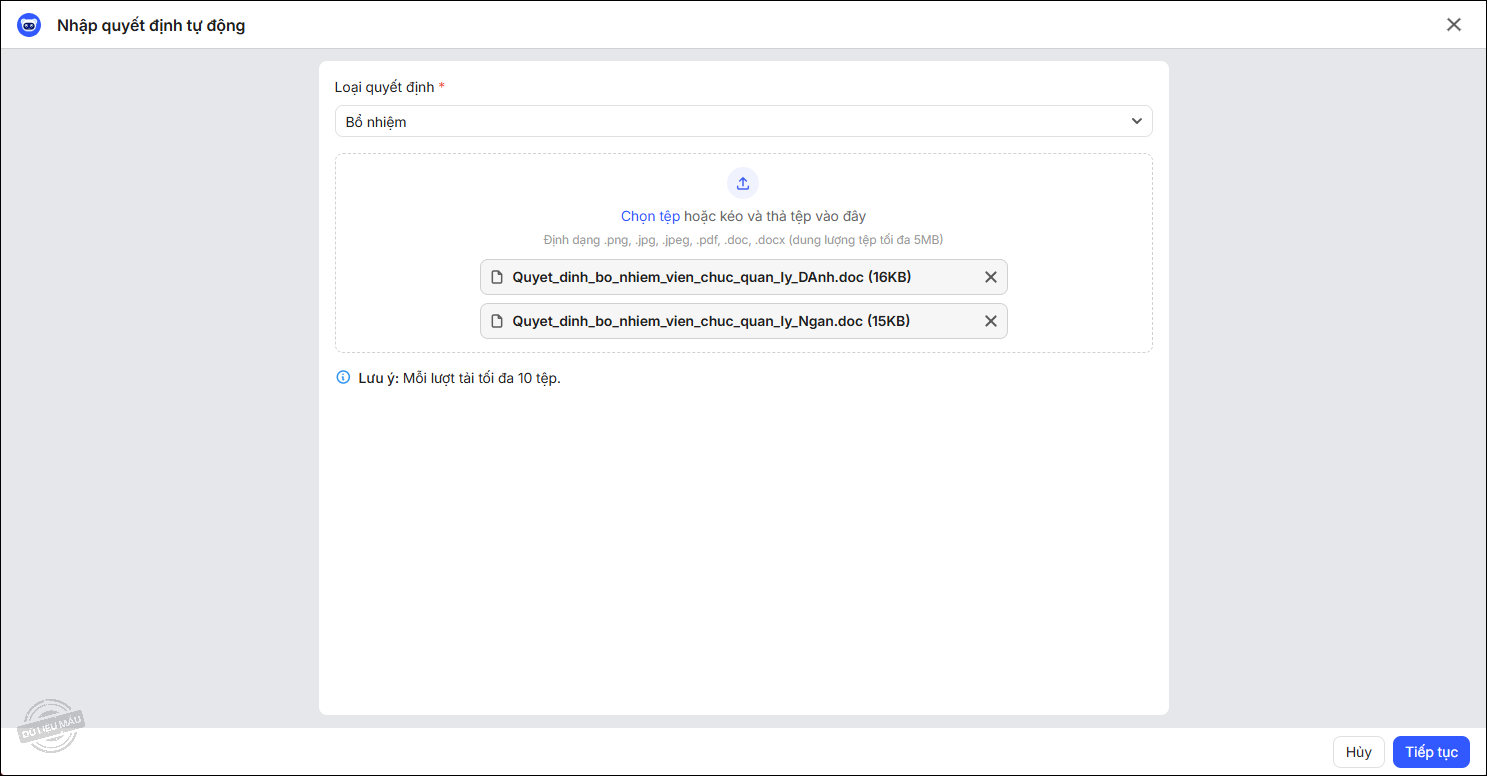Image resolution: width=1487 pixels, height=776 pixels.
Task: Click the chevron arrow beside Bổ nhiệm
Action: click(1136, 122)
